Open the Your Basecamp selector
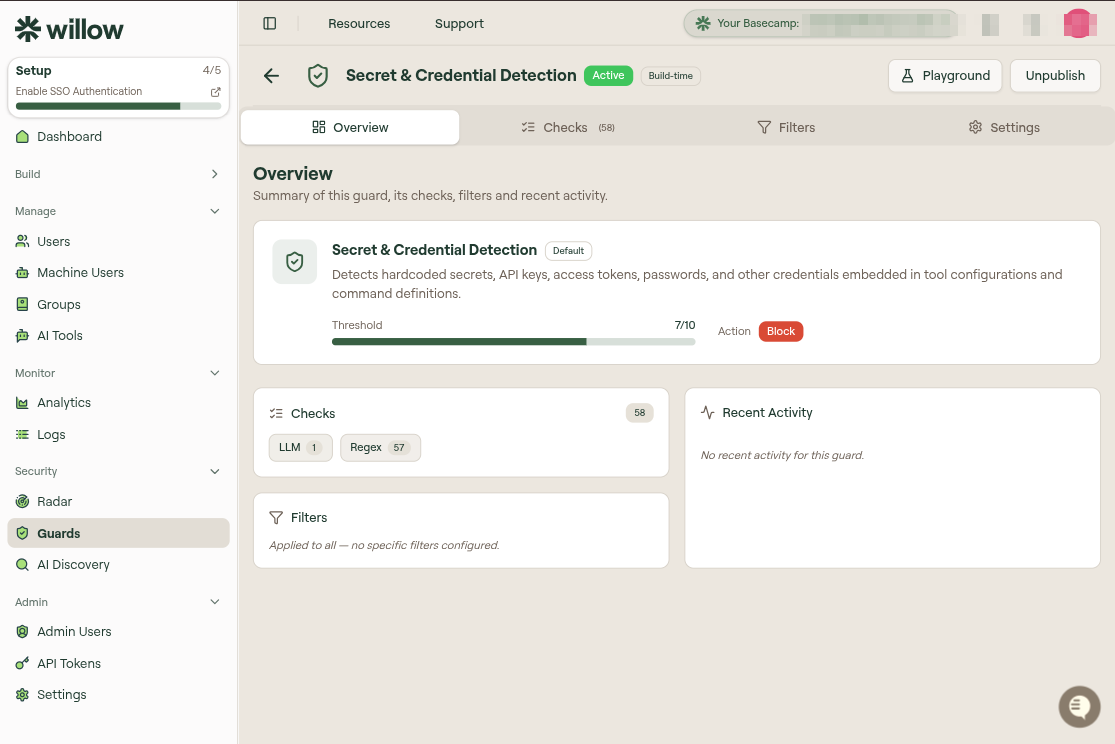Screen dimensions: 1115x744 [821, 23]
